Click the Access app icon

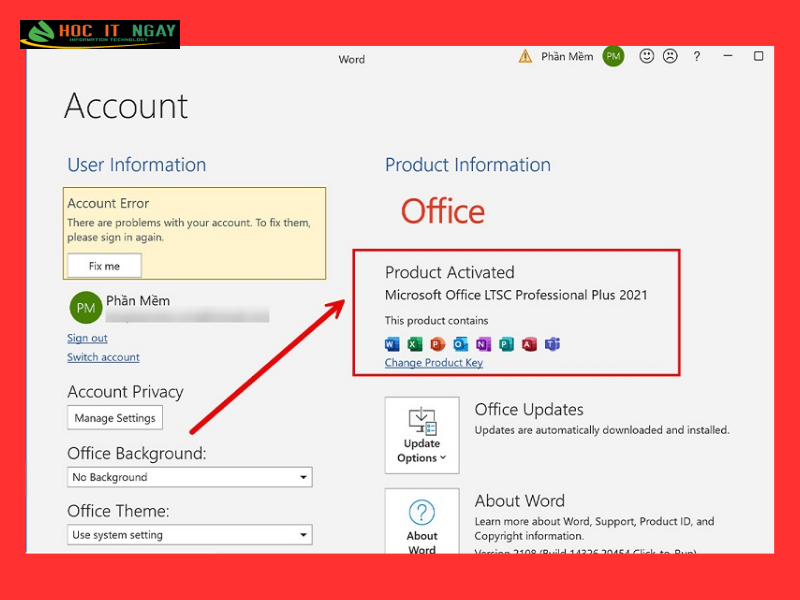[530, 344]
